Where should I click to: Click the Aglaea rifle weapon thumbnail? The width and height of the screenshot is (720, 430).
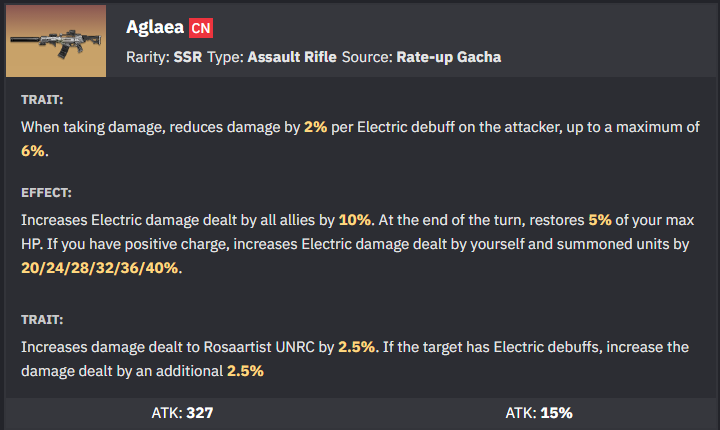54,40
